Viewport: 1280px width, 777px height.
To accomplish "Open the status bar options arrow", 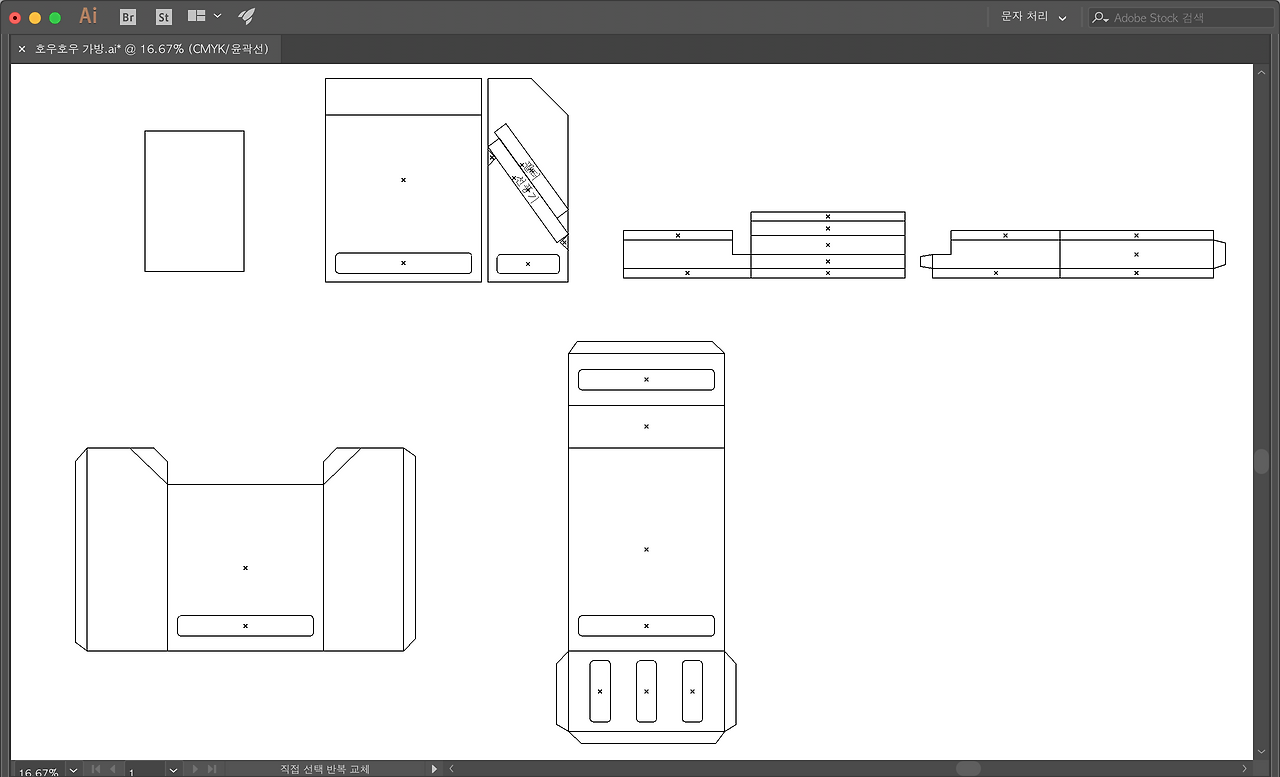I will 434,769.
